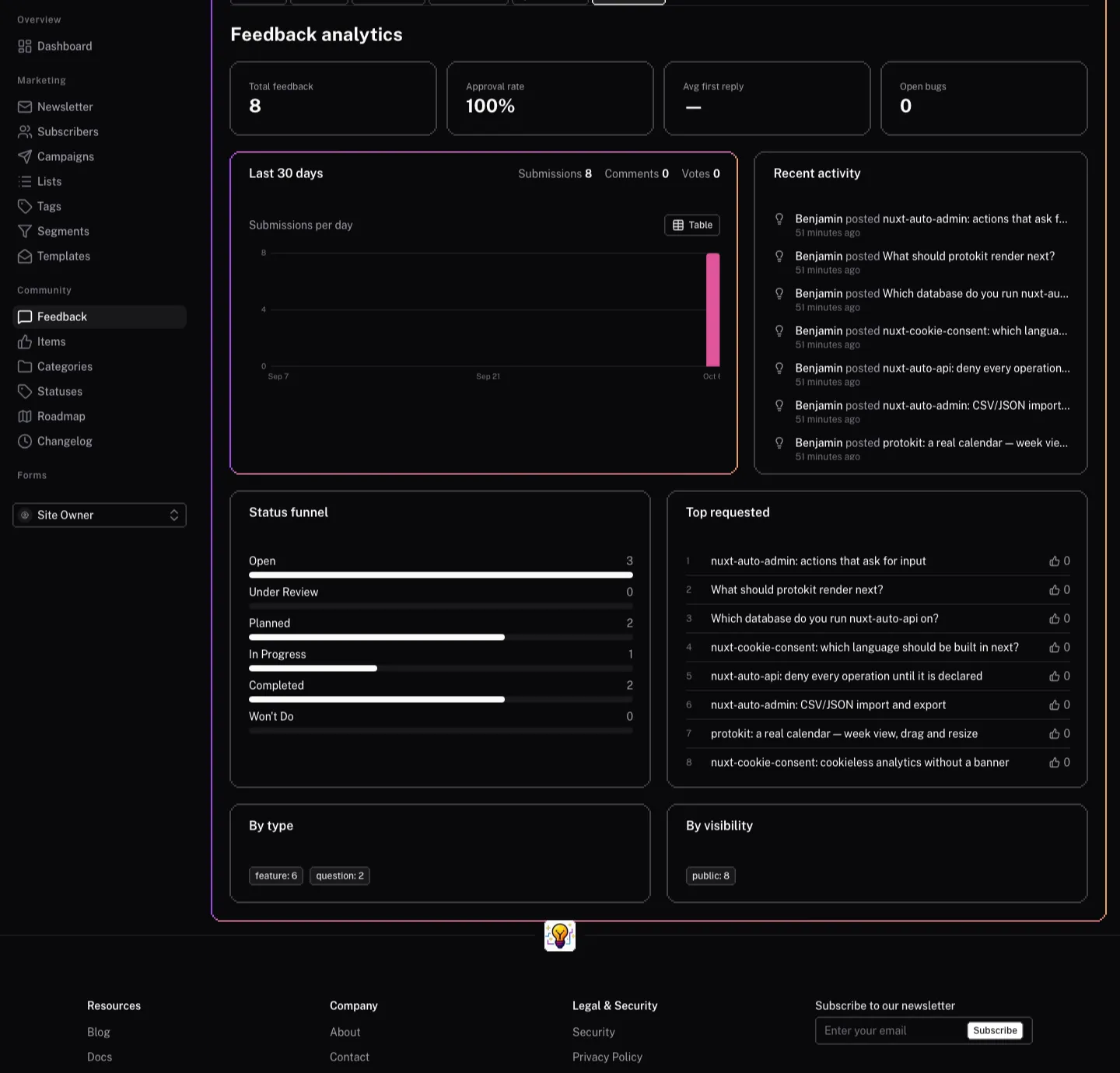Image resolution: width=1120 pixels, height=1073 pixels.
Task: Click the Dashboard grid icon
Action: click(x=25, y=47)
